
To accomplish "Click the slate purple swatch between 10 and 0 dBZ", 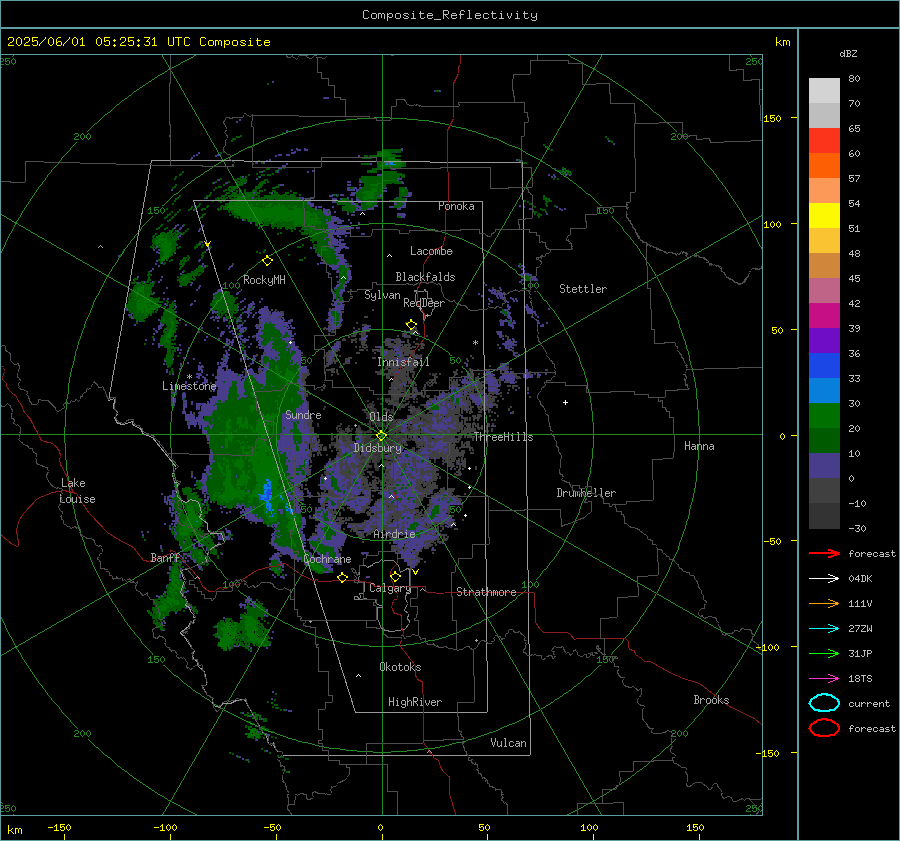I will (824, 466).
